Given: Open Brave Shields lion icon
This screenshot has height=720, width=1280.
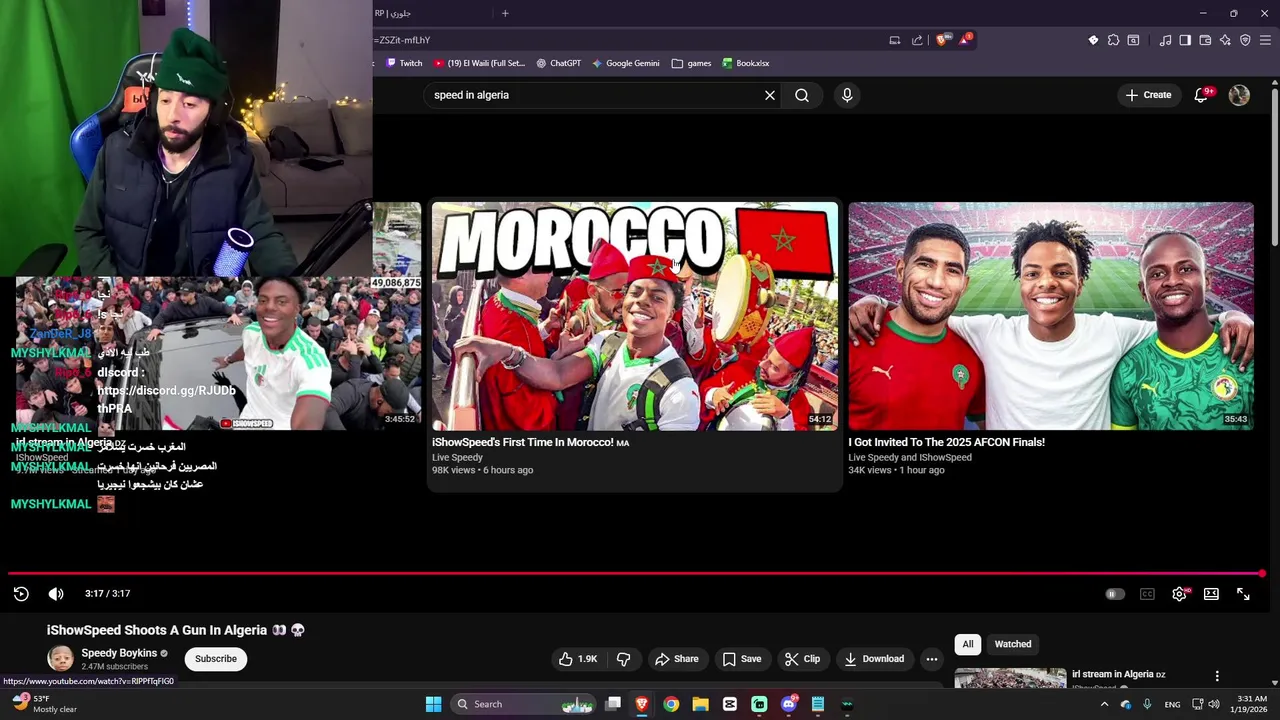Looking at the screenshot, I should 942,40.
